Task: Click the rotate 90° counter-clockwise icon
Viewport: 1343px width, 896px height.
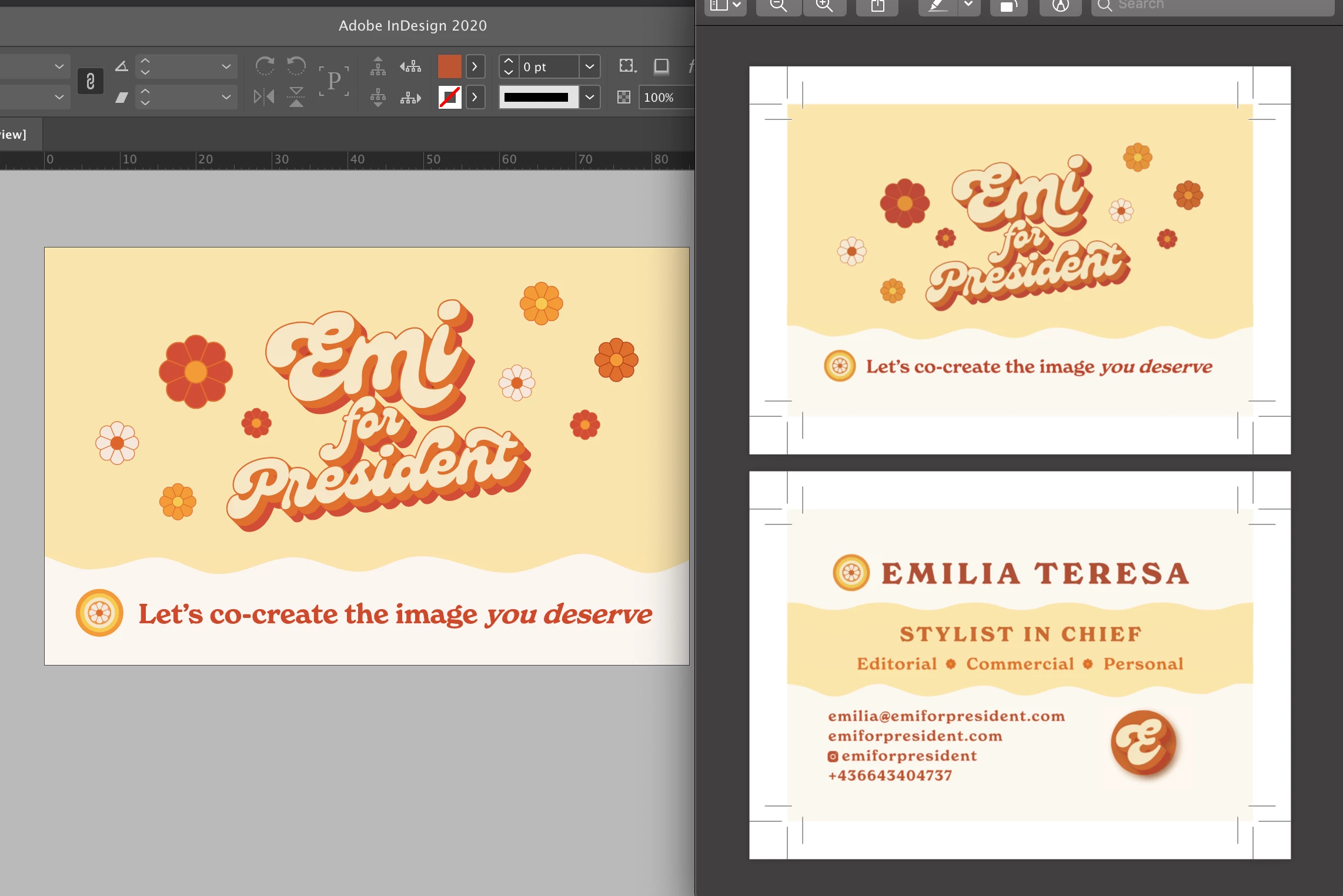Action: coord(296,66)
